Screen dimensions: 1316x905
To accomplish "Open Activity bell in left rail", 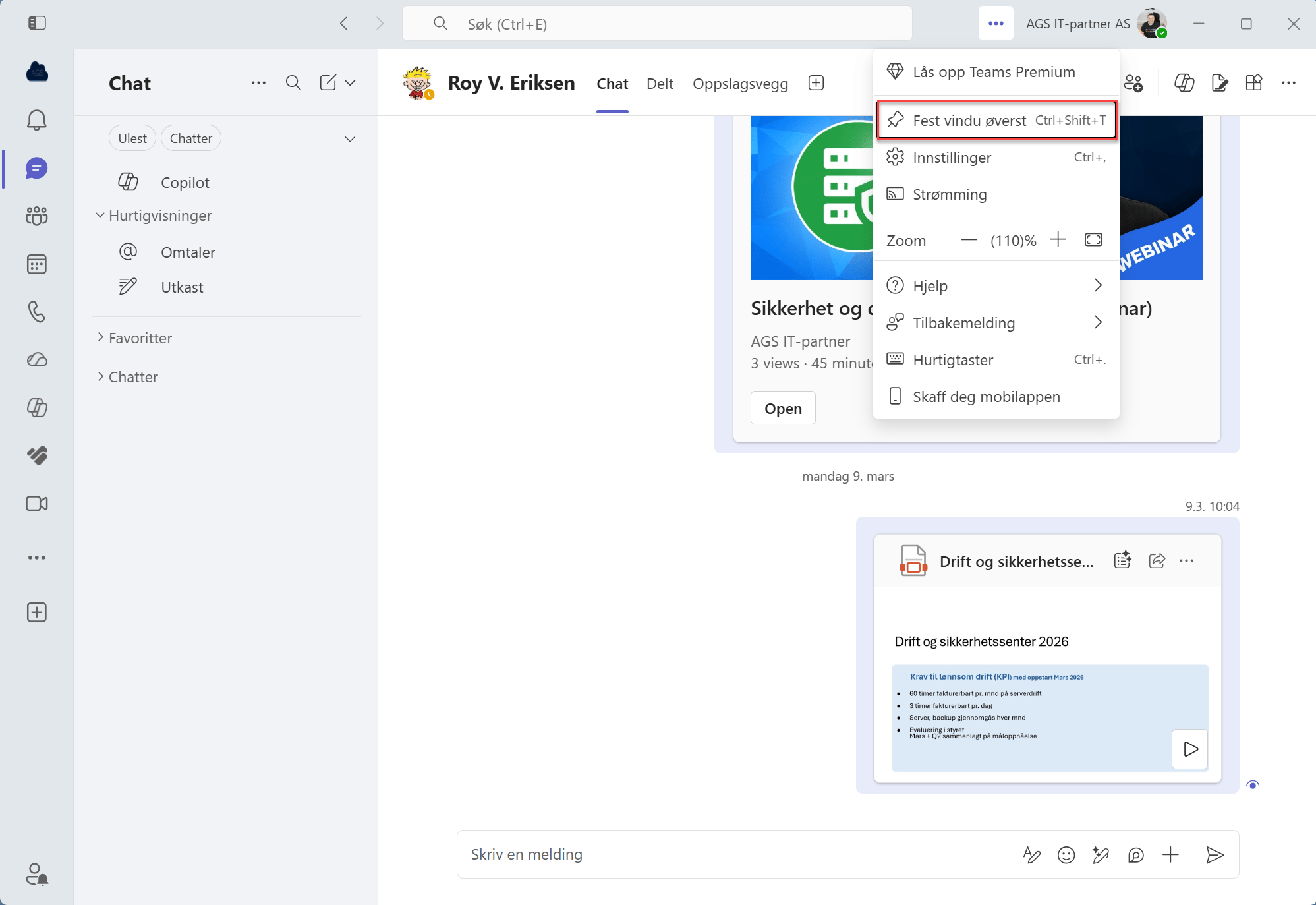I will (37, 120).
